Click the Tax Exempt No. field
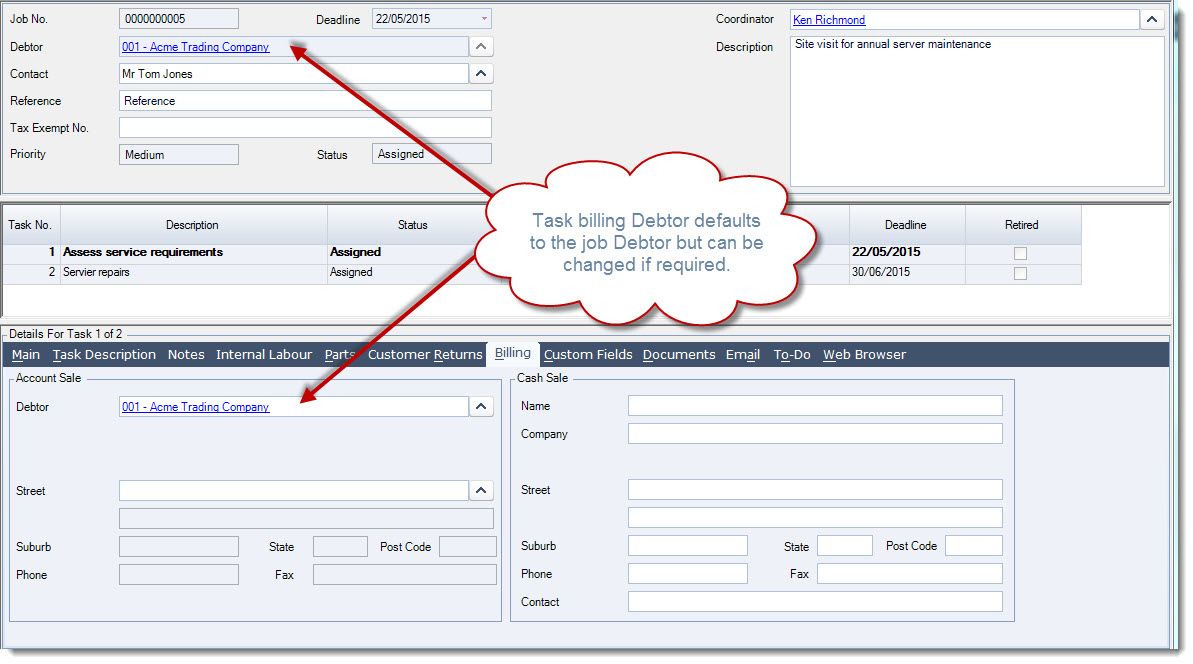The width and height of the screenshot is (1193, 664). (x=305, y=128)
